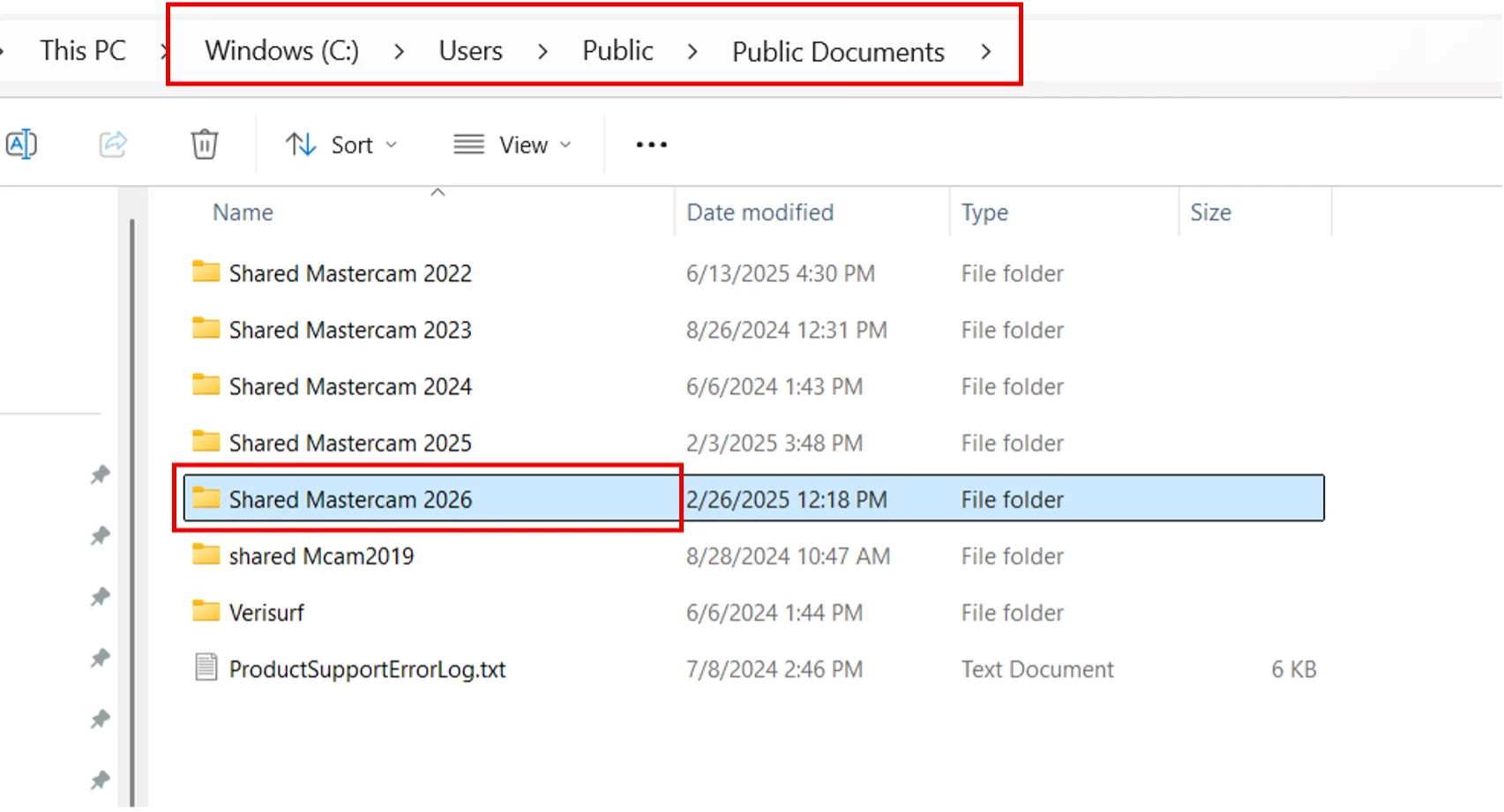
Task: Select Shared Mastercam 2022 folder name
Action: point(350,273)
